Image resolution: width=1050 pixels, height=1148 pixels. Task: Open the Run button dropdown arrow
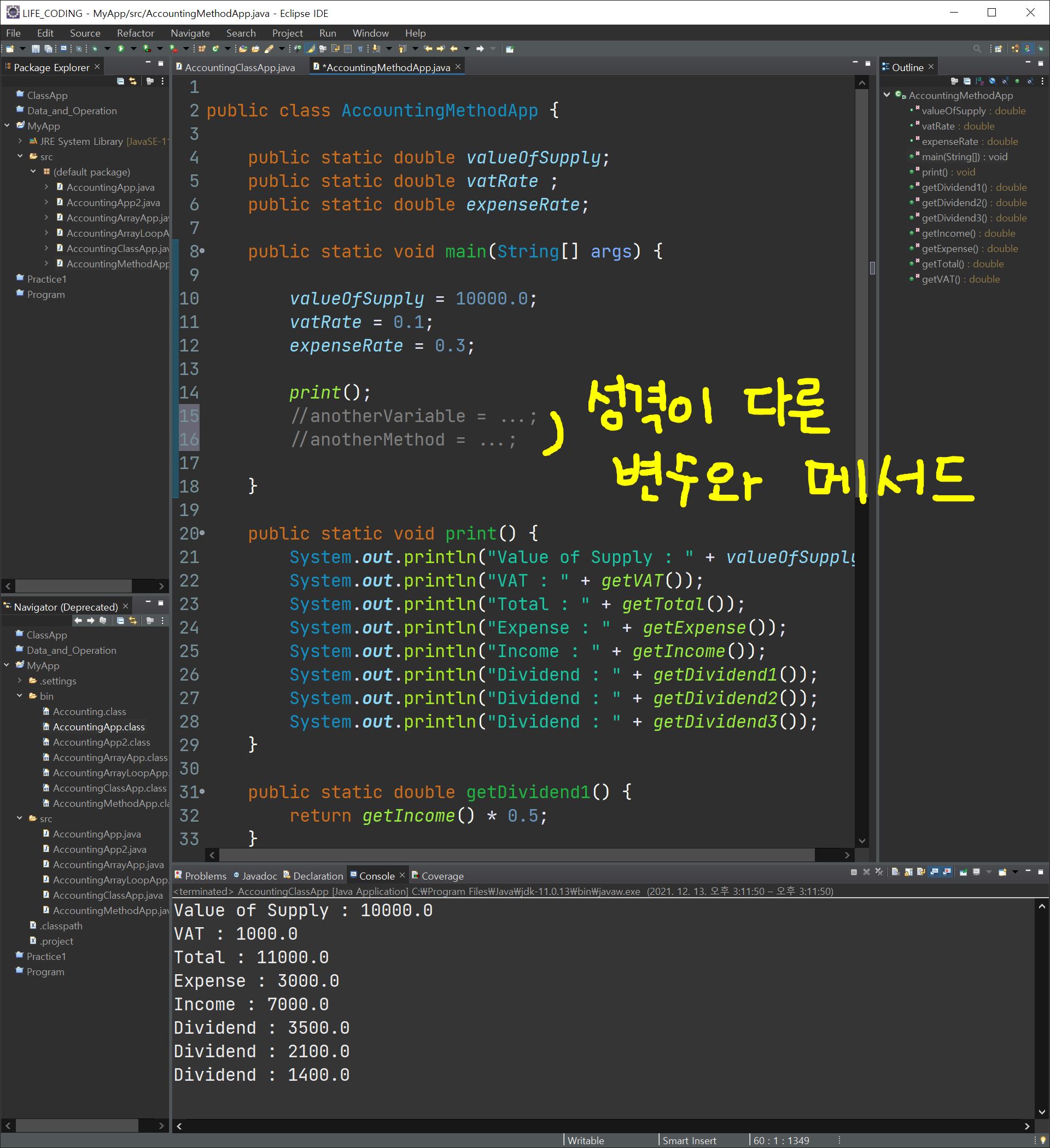pos(133,49)
